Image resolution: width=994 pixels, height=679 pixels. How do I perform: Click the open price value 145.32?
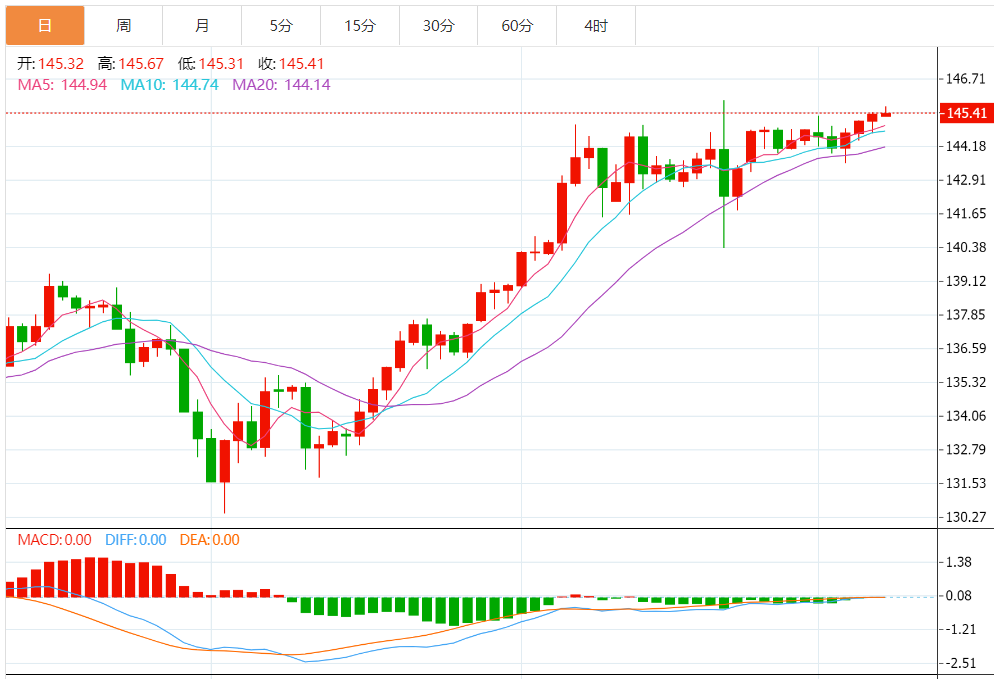[x=61, y=63]
